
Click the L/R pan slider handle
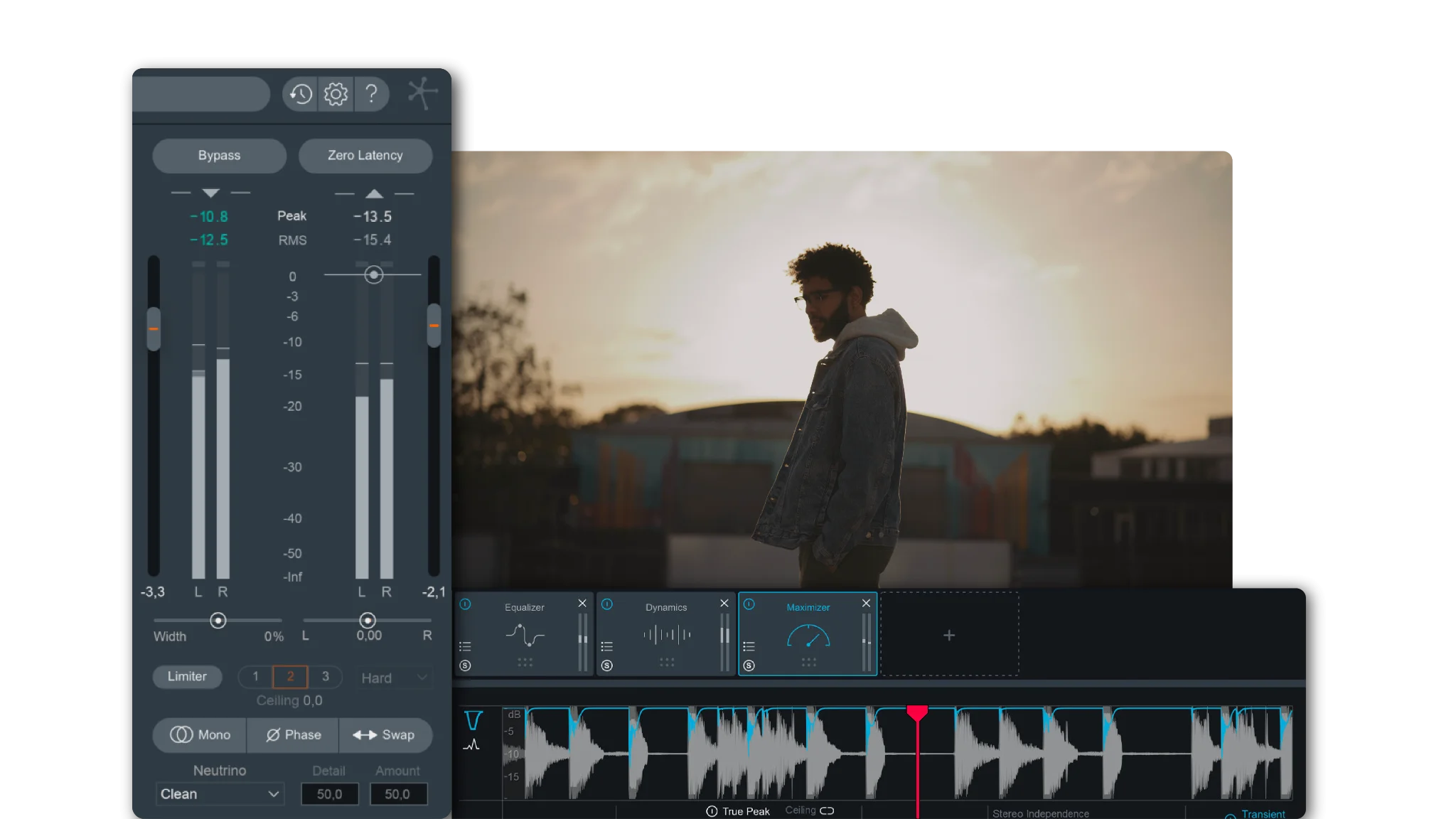point(368,621)
